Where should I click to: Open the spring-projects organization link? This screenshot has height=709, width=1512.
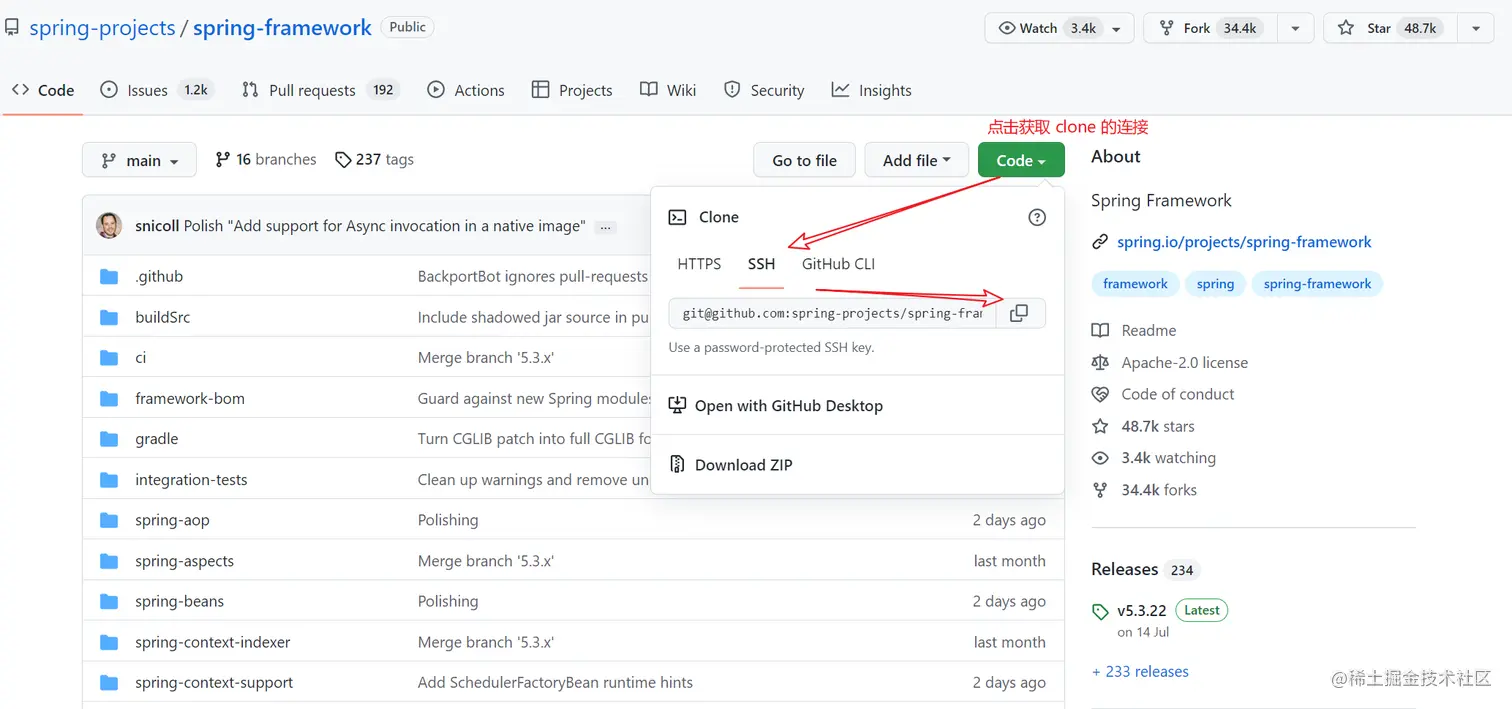coord(102,28)
